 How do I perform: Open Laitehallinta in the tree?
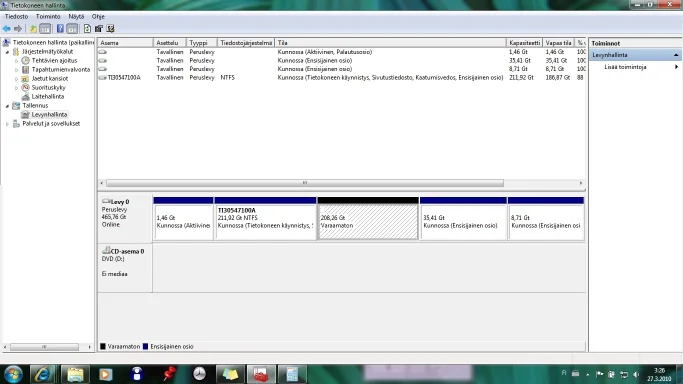[47, 97]
